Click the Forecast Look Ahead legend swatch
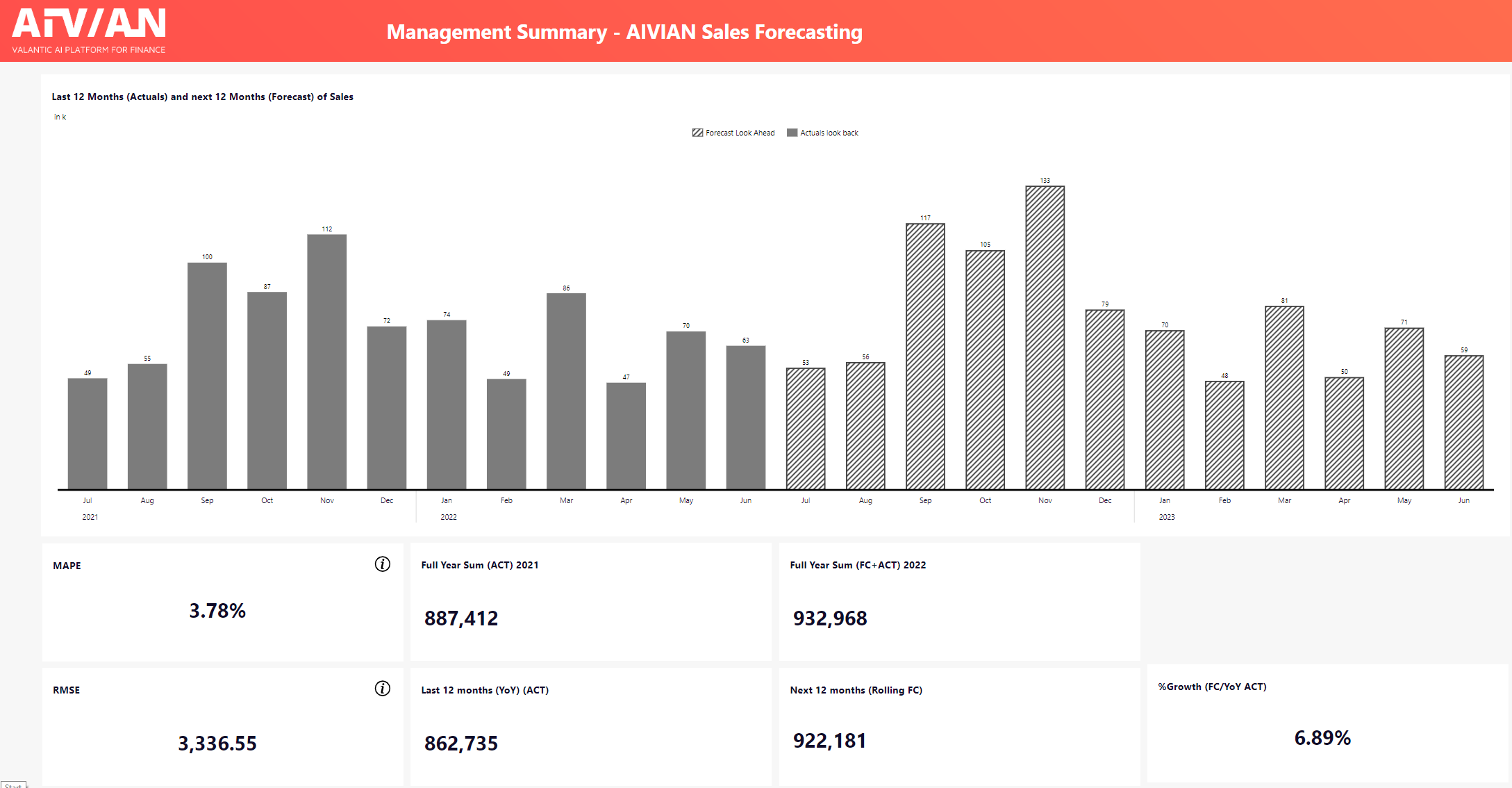The image size is (1512, 788). (x=697, y=133)
